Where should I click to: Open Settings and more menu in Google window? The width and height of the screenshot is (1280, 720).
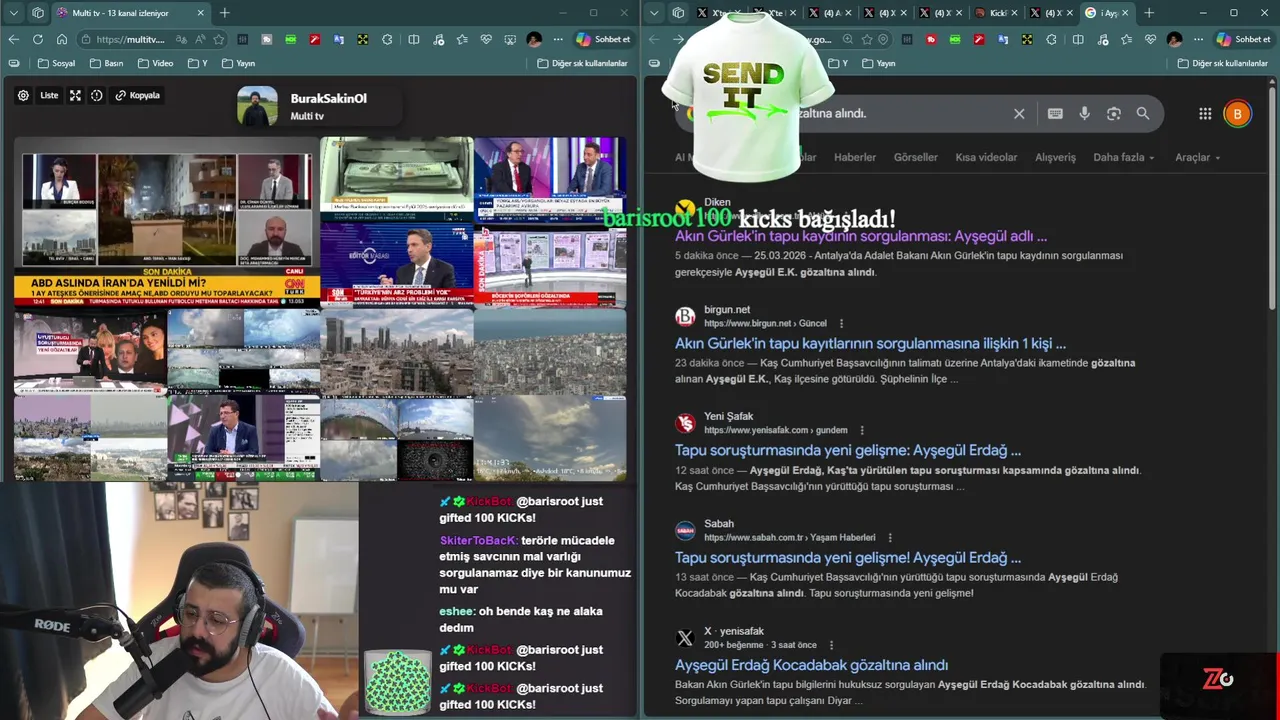pos(1197,39)
